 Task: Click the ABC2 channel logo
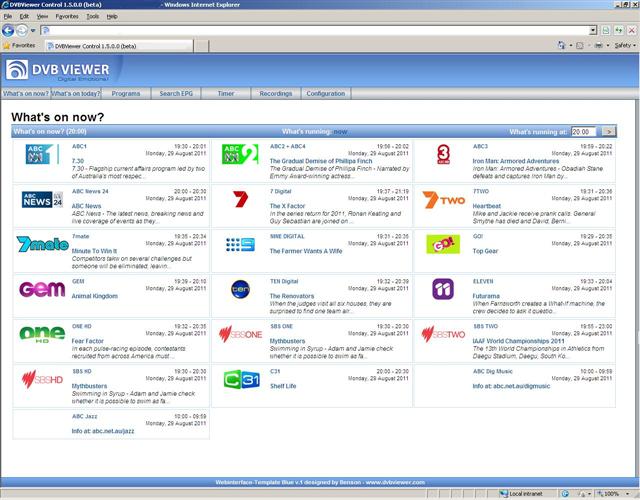[x=240, y=154]
